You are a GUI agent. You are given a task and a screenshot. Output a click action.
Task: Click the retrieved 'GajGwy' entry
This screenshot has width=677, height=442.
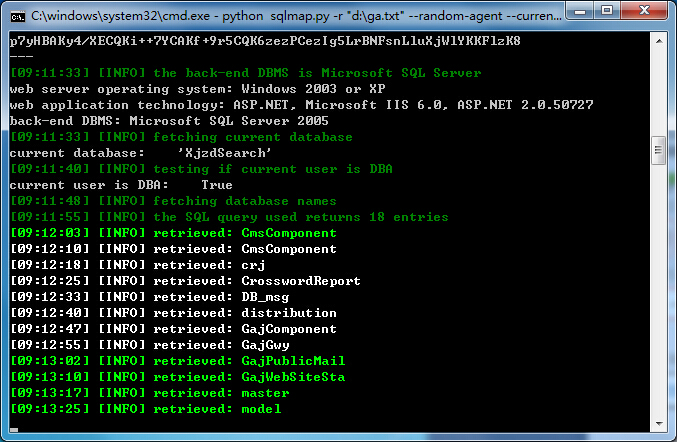click(x=265, y=345)
